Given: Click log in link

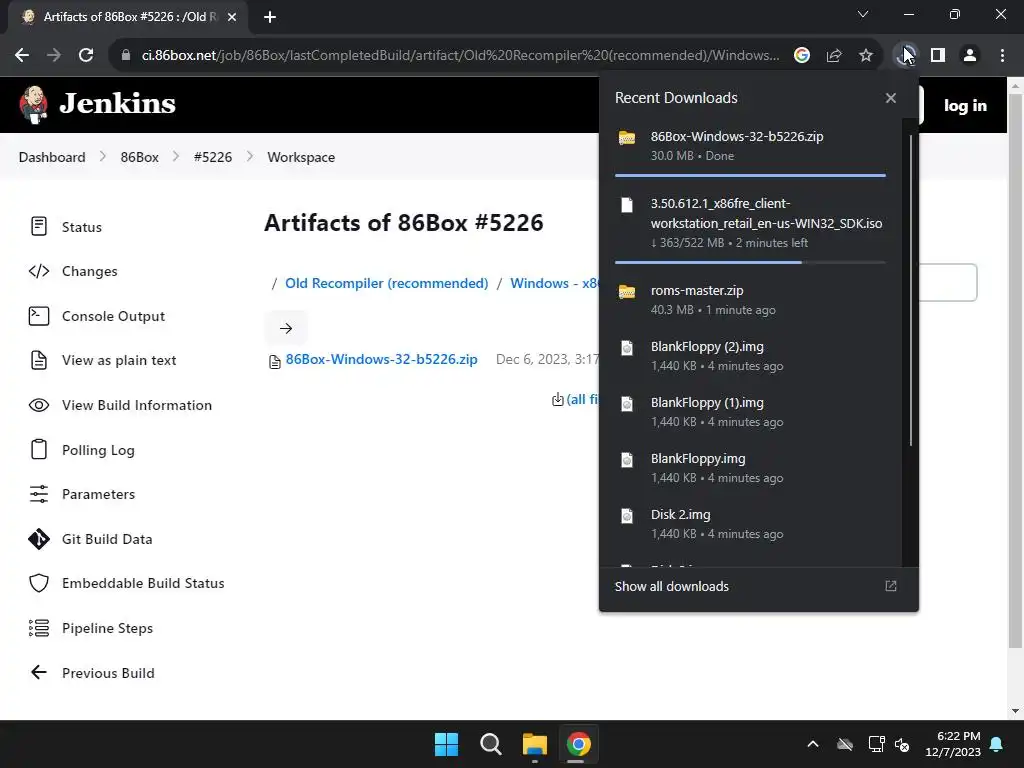Looking at the screenshot, I should [965, 105].
